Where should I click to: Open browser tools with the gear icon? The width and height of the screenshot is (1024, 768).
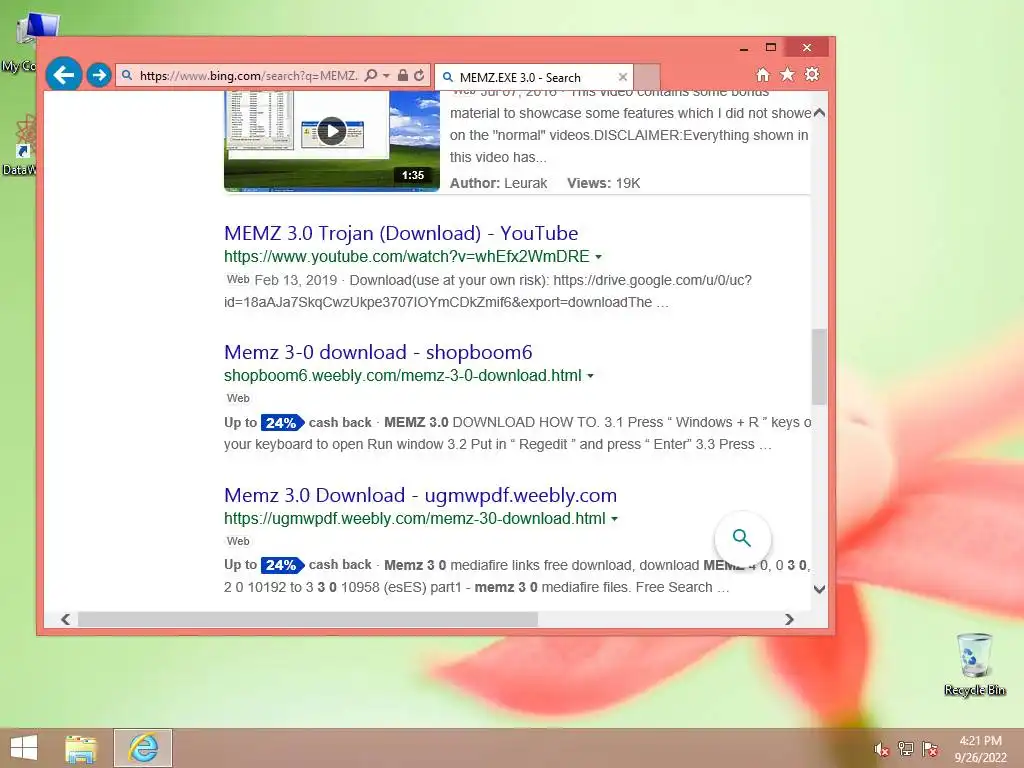[x=812, y=74]
